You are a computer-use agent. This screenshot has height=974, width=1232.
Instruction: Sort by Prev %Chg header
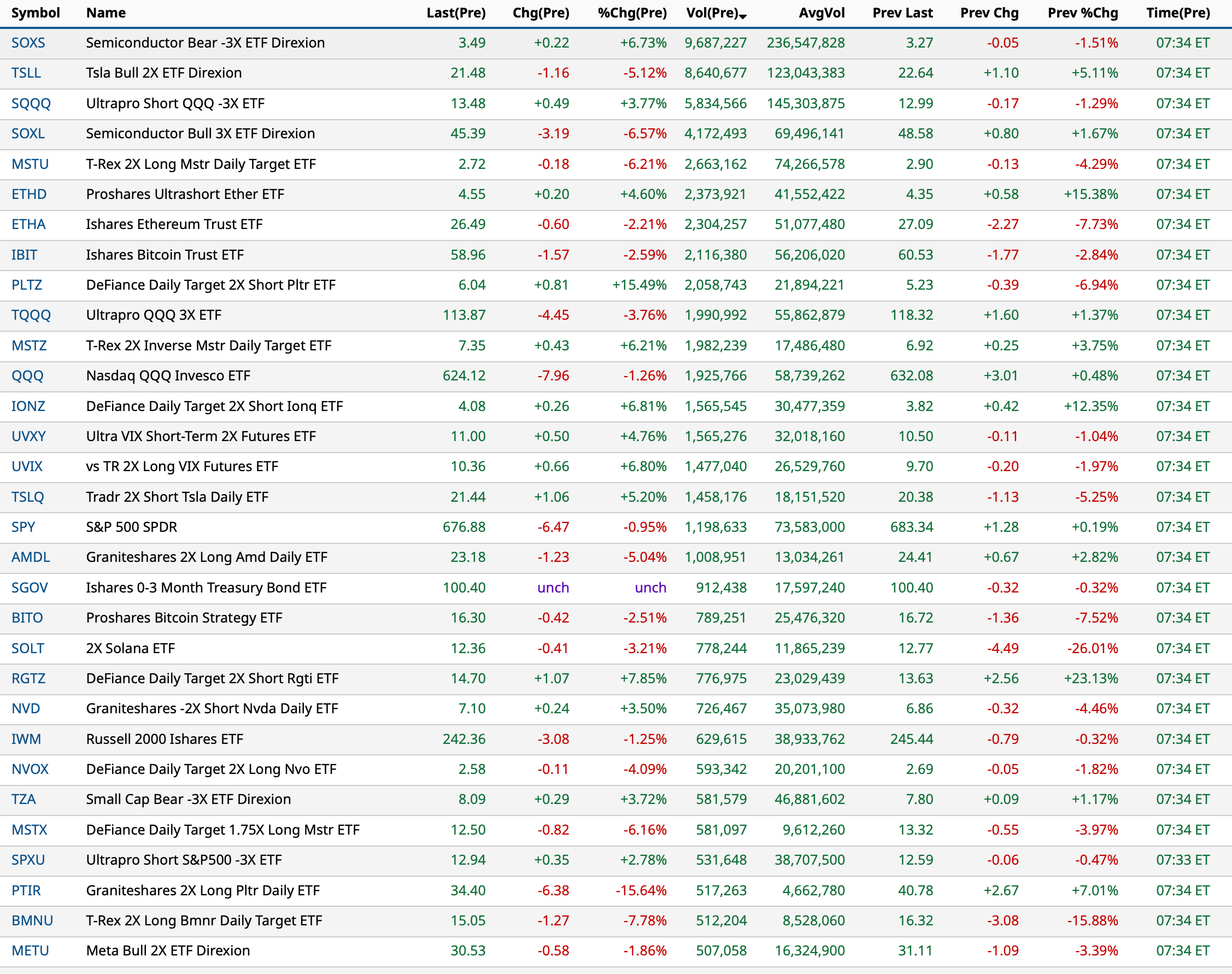(1082, 13)
